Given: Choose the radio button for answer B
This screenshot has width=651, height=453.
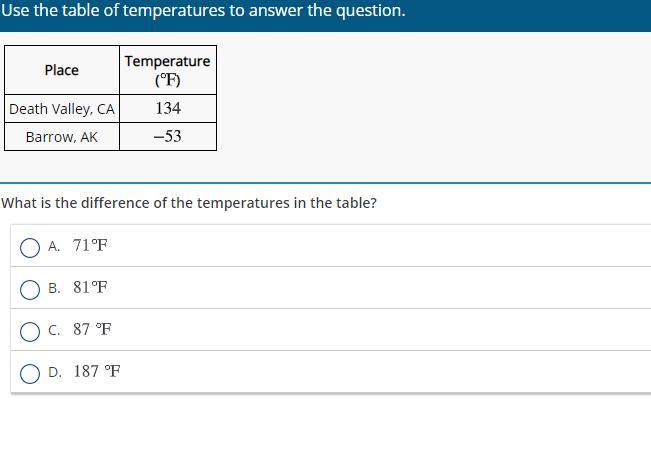Looking at the screenshot, I should tap(30, 289).
